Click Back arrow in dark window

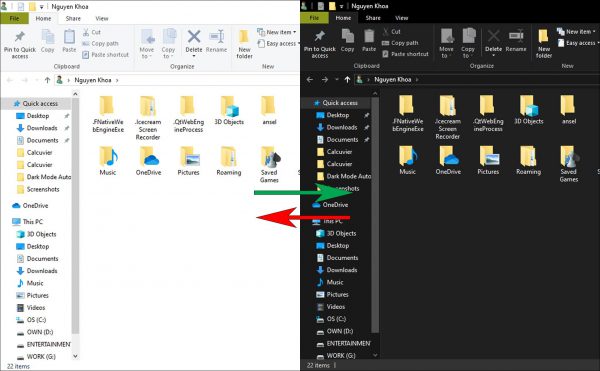point(310,80)
